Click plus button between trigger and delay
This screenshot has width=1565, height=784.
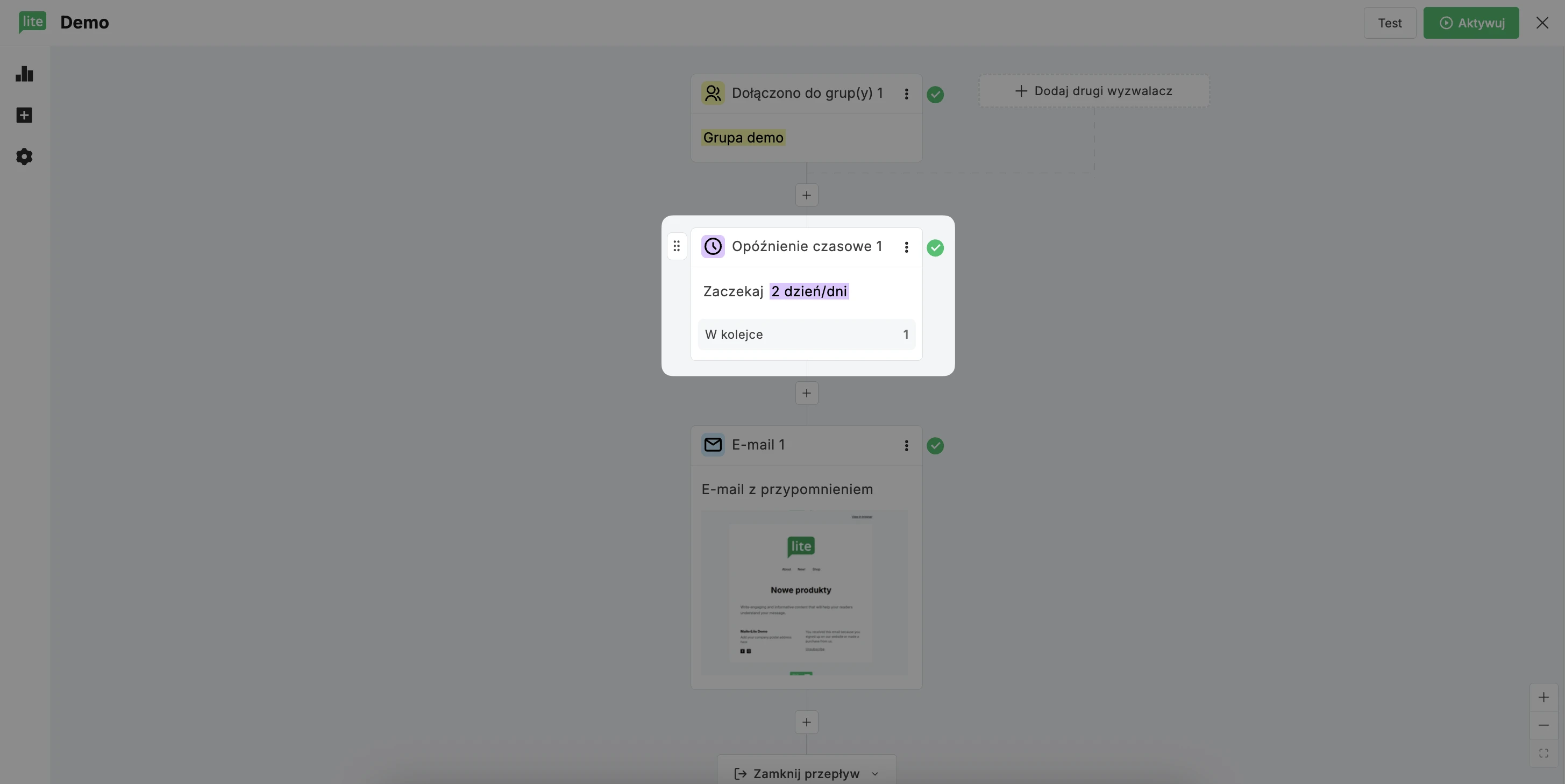click(806, 196)
